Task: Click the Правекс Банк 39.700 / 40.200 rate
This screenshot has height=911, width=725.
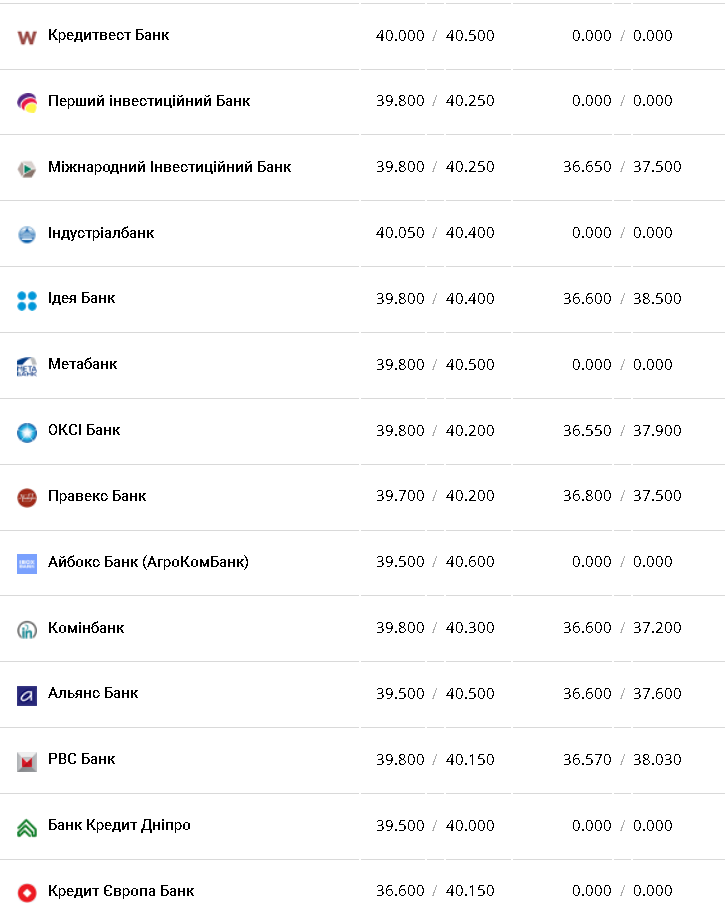Action: [435, 496]
